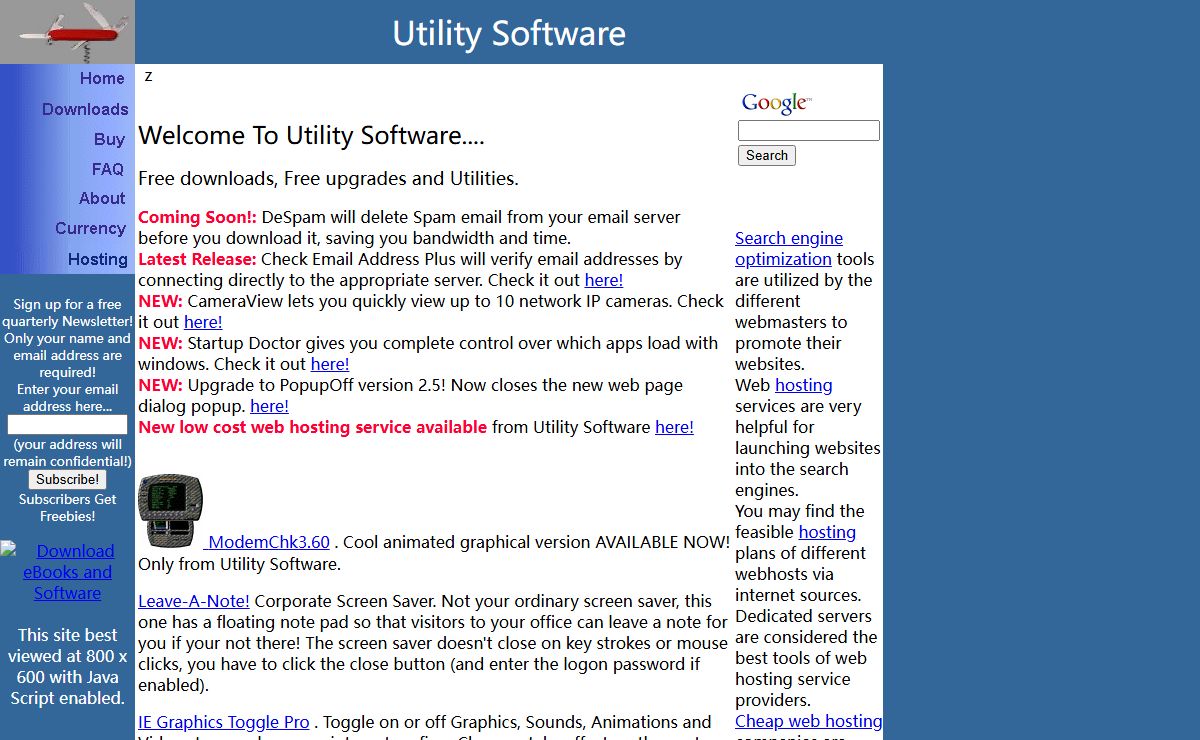Image resolution: width=1200 pixels, height=740 pixels.
Task: Follow the 'here!' link for PopupOff dialog popup
Action: (269, 406)
